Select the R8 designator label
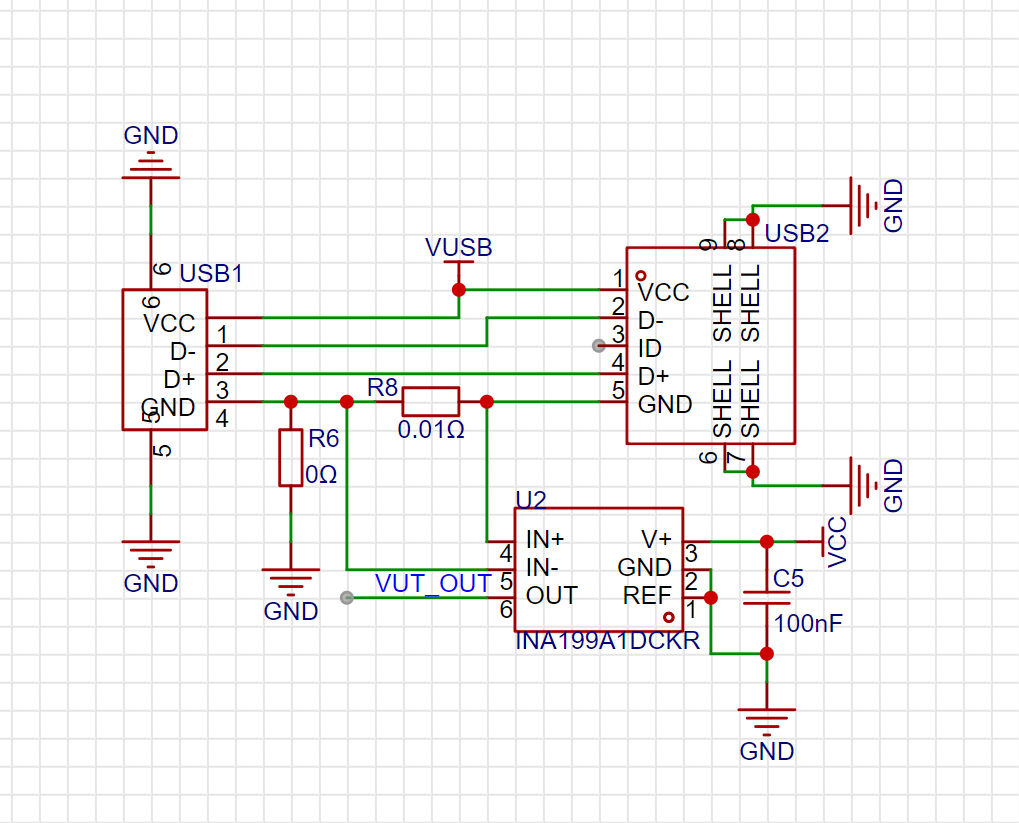The height and width of the screenshot is (823, 1019). [x=382, y=387]
